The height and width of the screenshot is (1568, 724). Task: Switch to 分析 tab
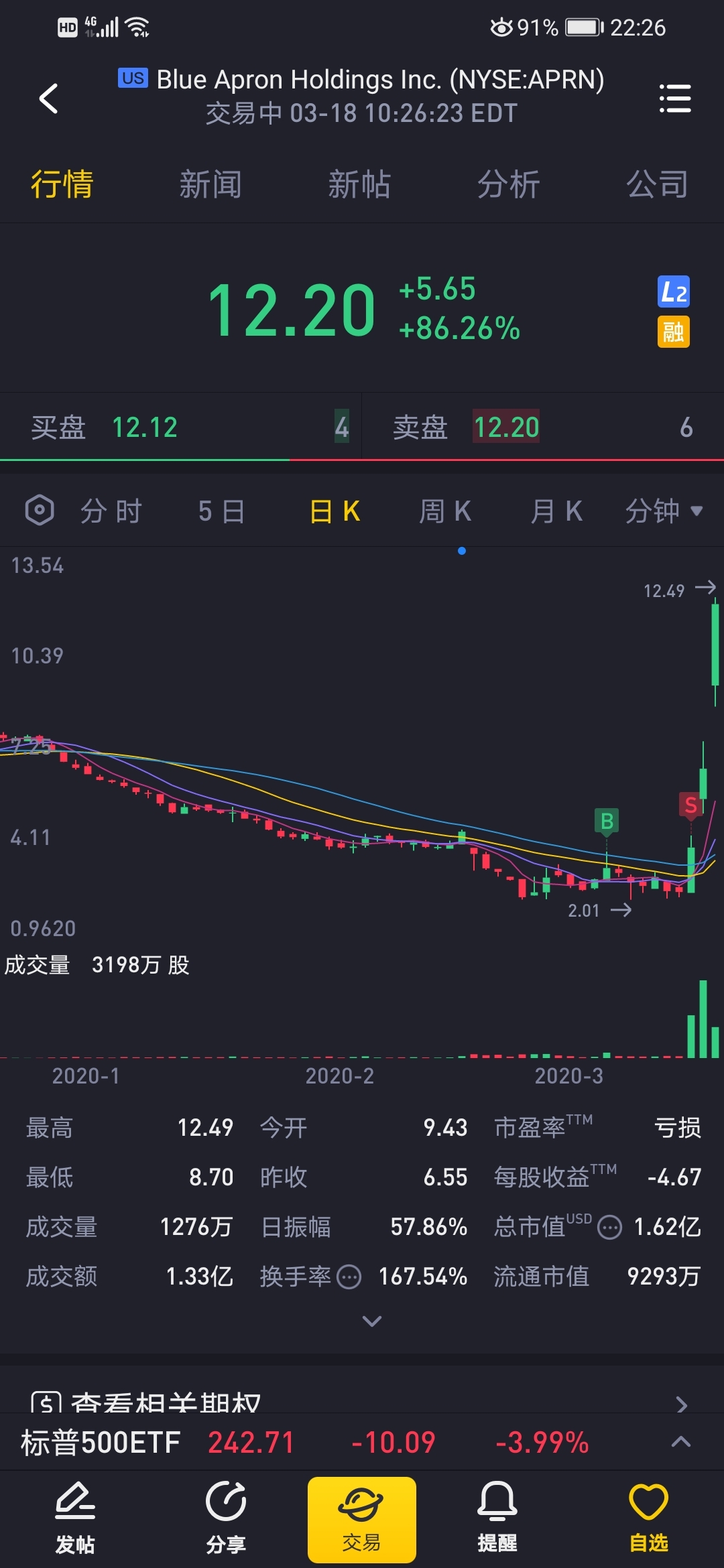click(x=508, y=184)
